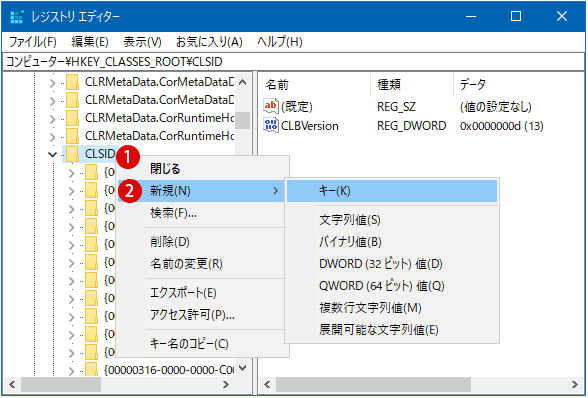Choose 名前の変更(R) in the context menu
Image resolution: width=588 pixels, height=398 pixels.
pyautogui.click(x=201, y=264)
